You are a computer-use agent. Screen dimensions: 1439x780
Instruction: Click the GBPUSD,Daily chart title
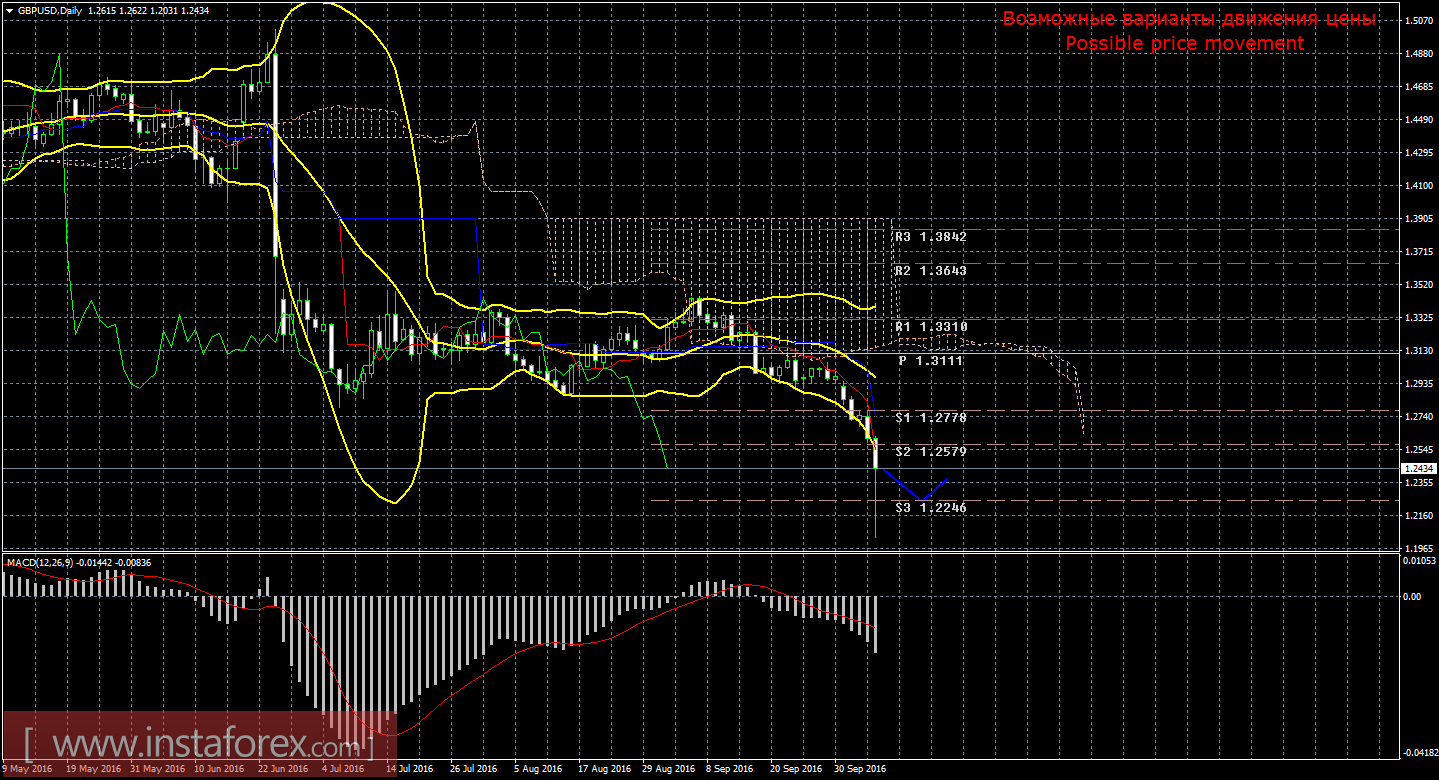(50, 10)
